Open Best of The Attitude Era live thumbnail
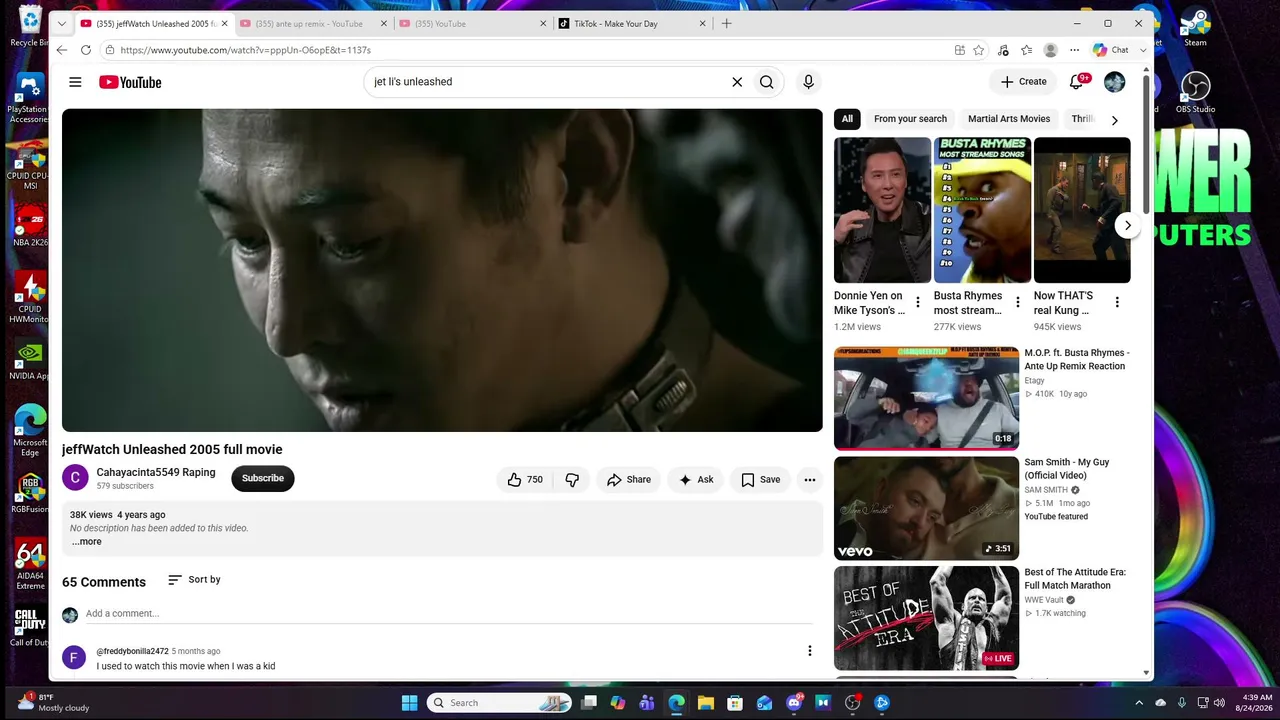 927,618
